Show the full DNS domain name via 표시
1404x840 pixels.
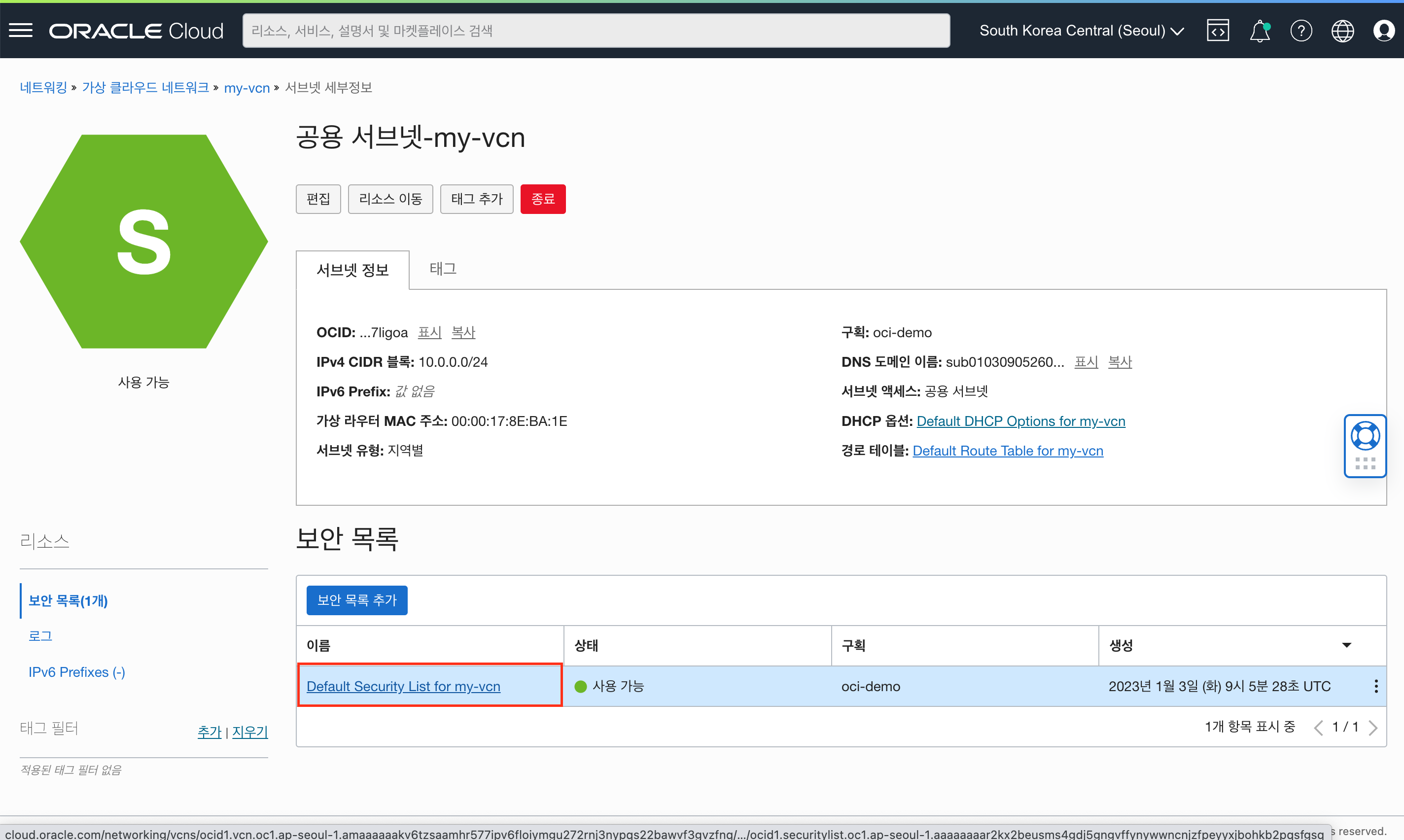click(x=1087, y=362)
